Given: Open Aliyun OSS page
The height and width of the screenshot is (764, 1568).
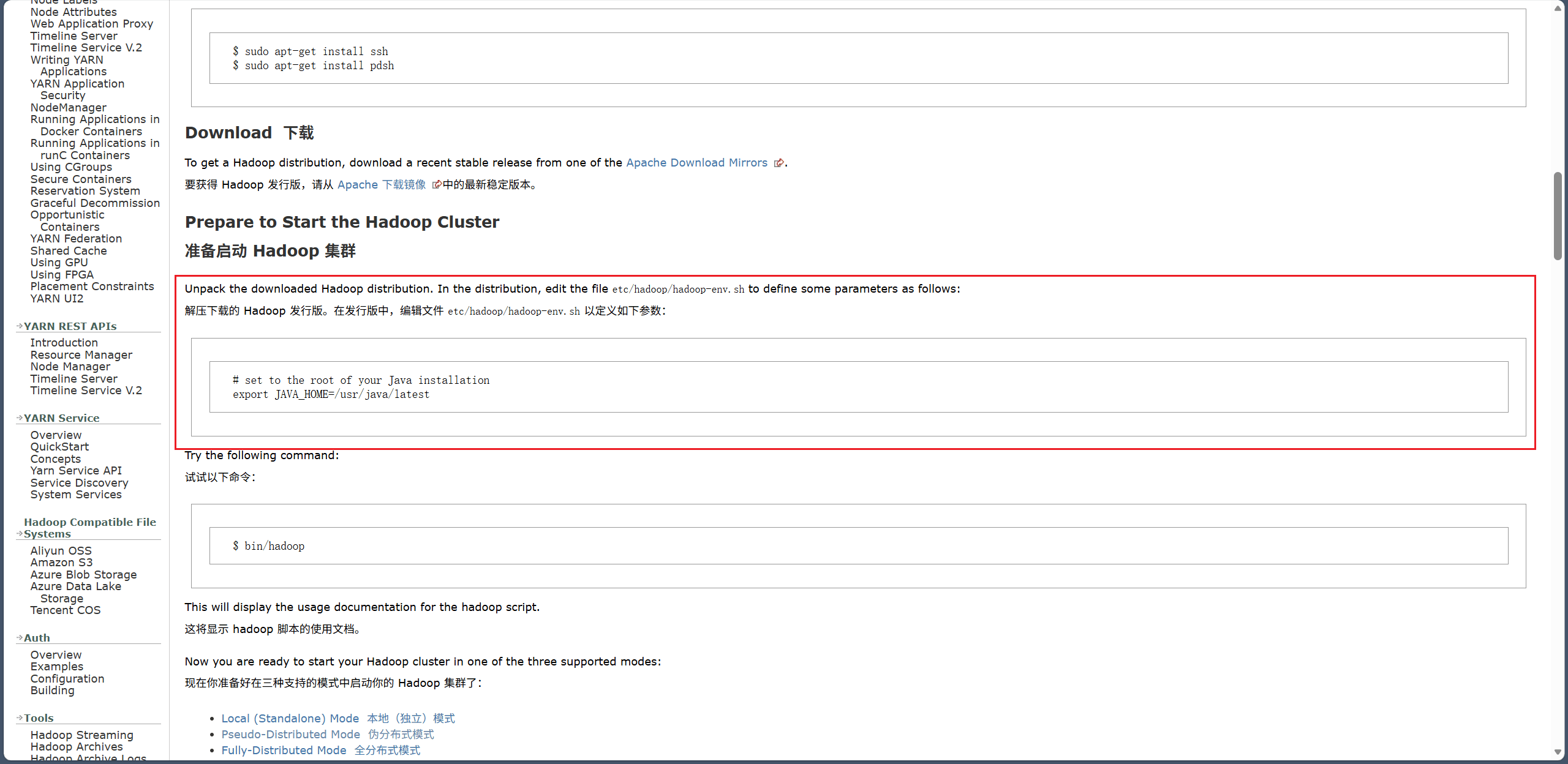Looking at the screenshot, I should pos(61,551).
